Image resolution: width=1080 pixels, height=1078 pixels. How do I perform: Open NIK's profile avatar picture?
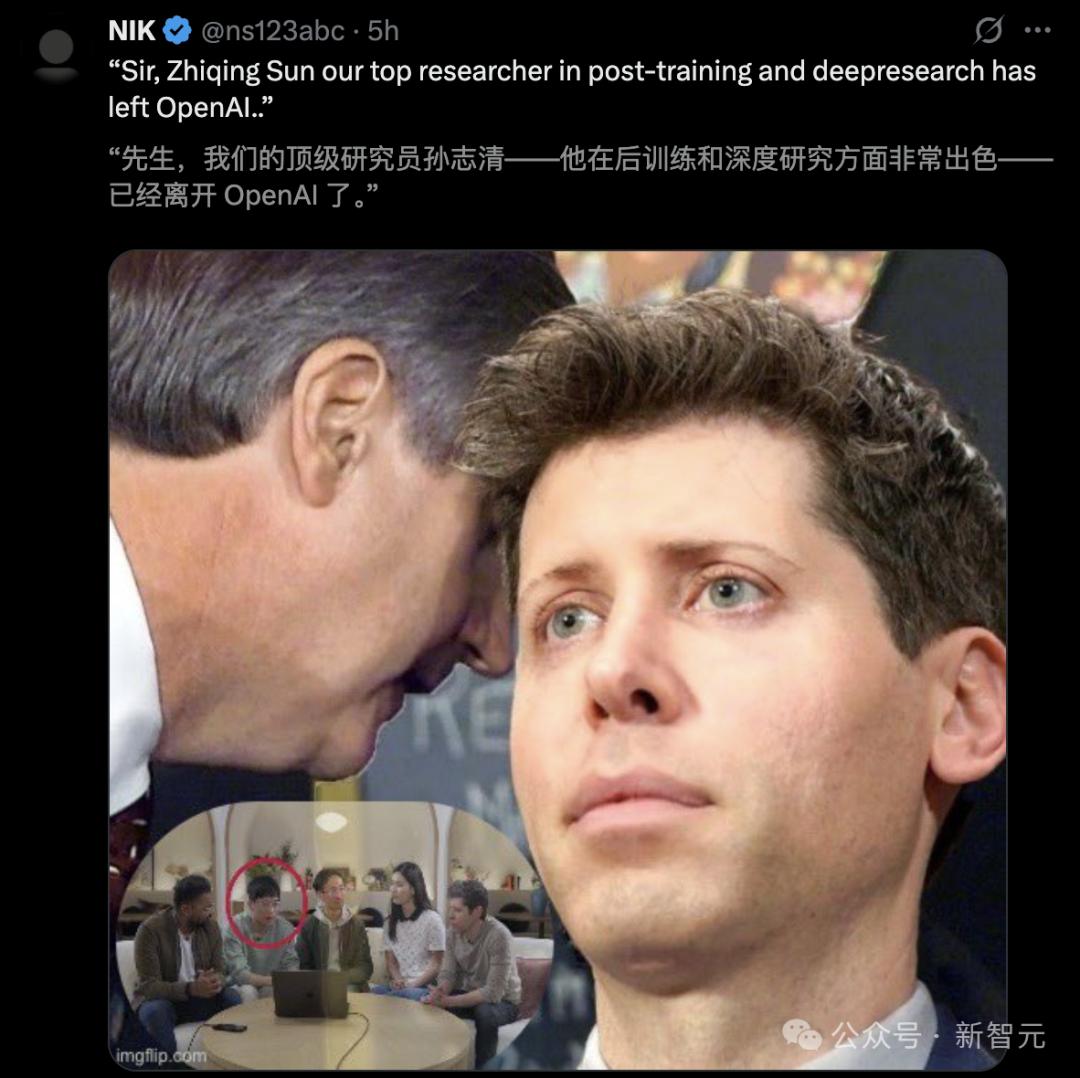point(56,54)
